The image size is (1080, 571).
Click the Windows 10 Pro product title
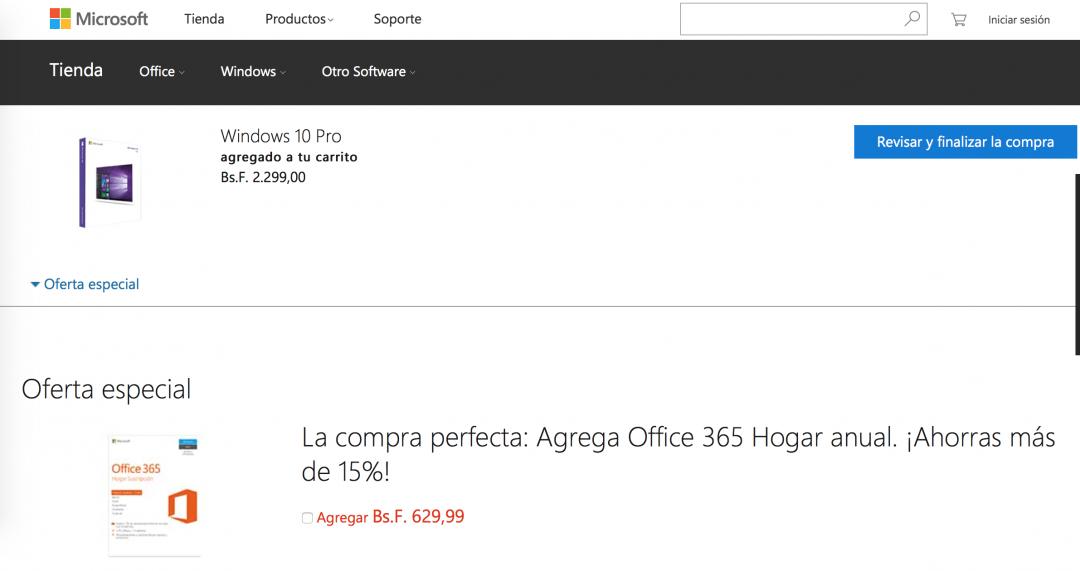[x=280, y=136]
